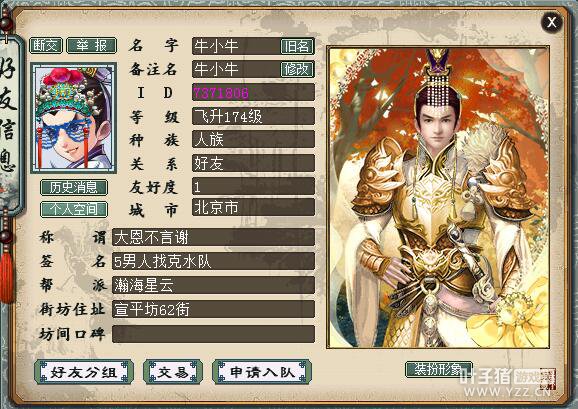The height and width of the screenshot is (409, 578).
Task: Visit 个人空间 personal space
Action: [74, 210]
